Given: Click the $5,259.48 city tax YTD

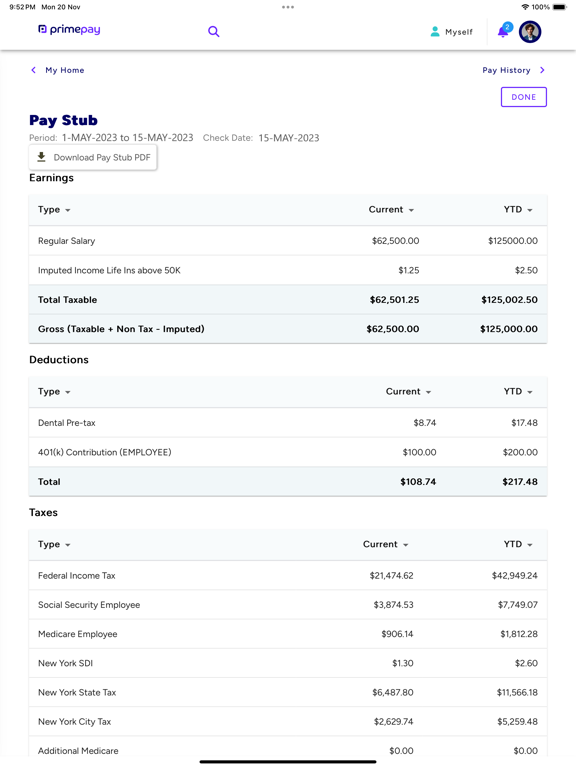Looking at the screenshot, I should coord(517,722).
